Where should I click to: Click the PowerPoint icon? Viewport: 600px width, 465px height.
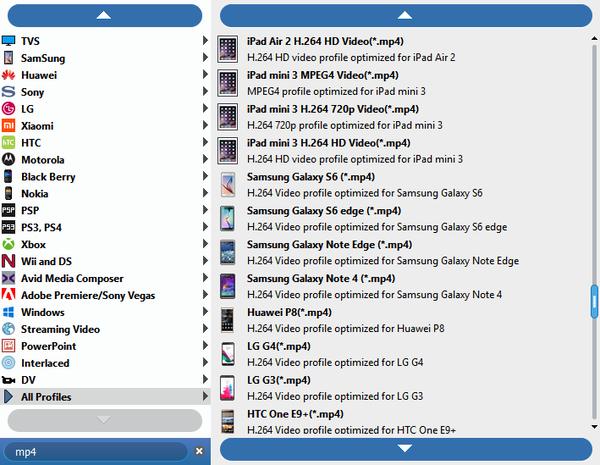pos(8,346)
